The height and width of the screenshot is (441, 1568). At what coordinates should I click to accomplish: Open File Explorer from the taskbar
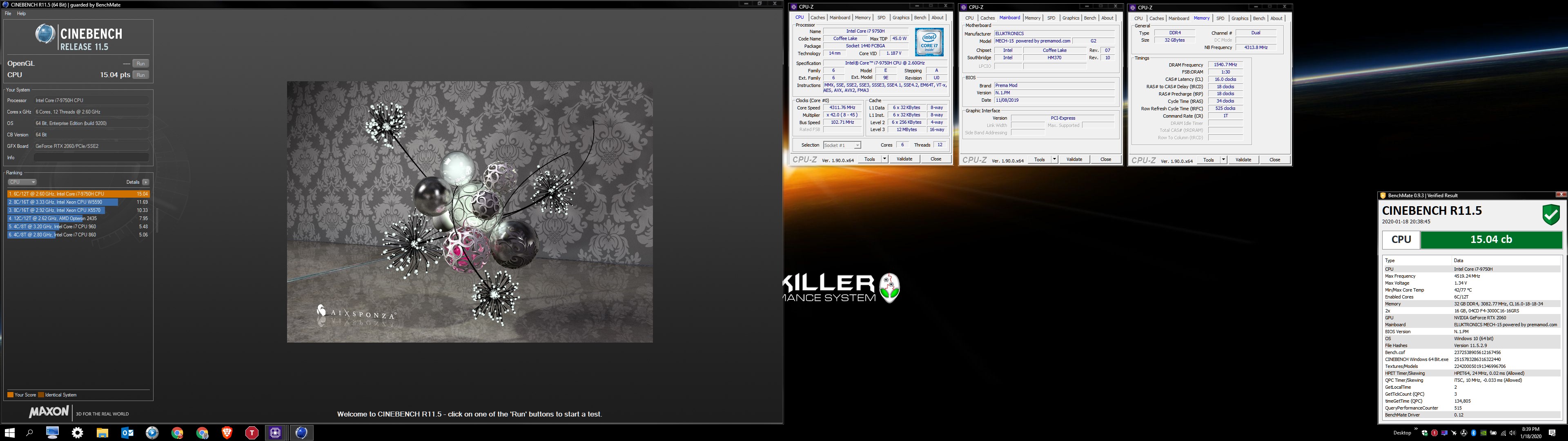[x=102, y=432]
